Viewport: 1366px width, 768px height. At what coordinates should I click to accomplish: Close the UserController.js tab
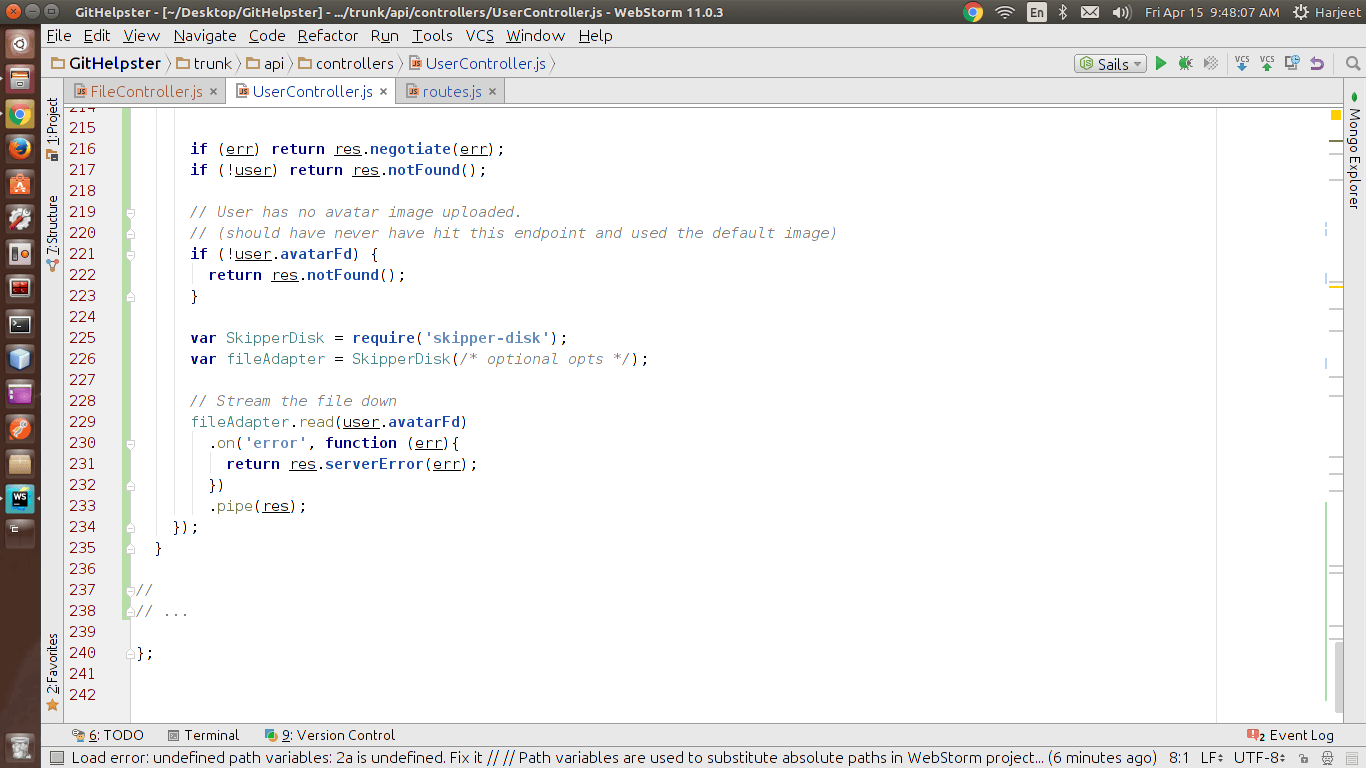tap(383, 92)
